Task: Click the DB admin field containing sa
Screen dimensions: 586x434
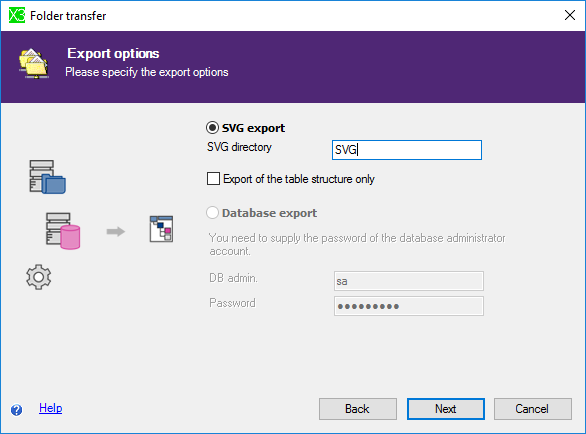Action: tap(409, 281)
